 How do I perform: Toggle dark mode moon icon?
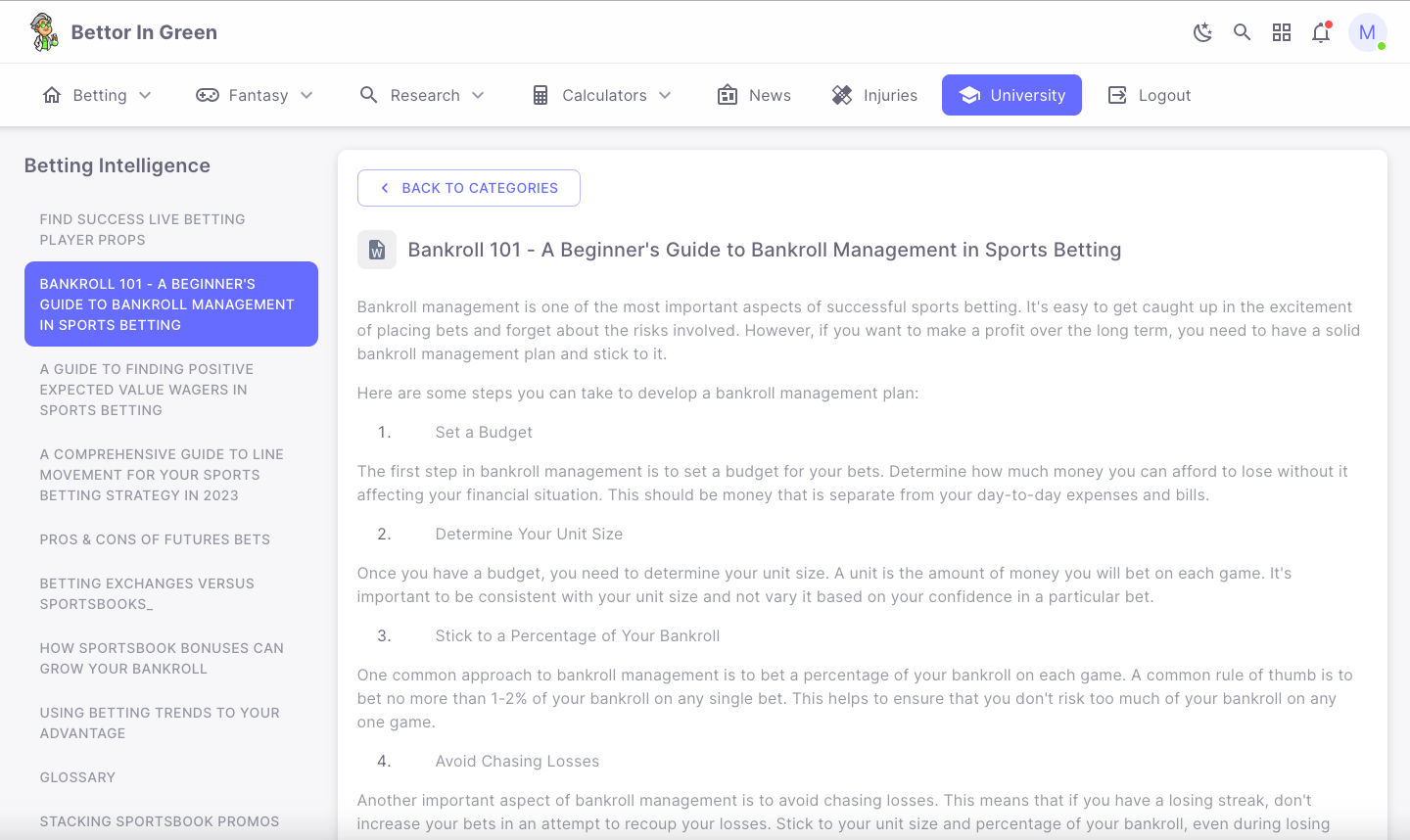tap(1202, 32)
